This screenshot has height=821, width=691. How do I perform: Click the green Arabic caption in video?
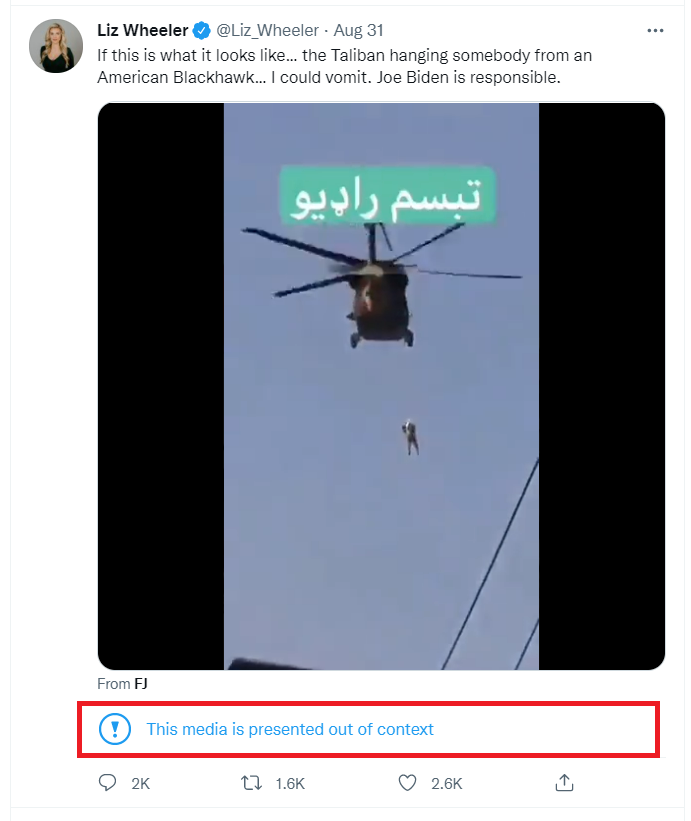coord(388,195)
